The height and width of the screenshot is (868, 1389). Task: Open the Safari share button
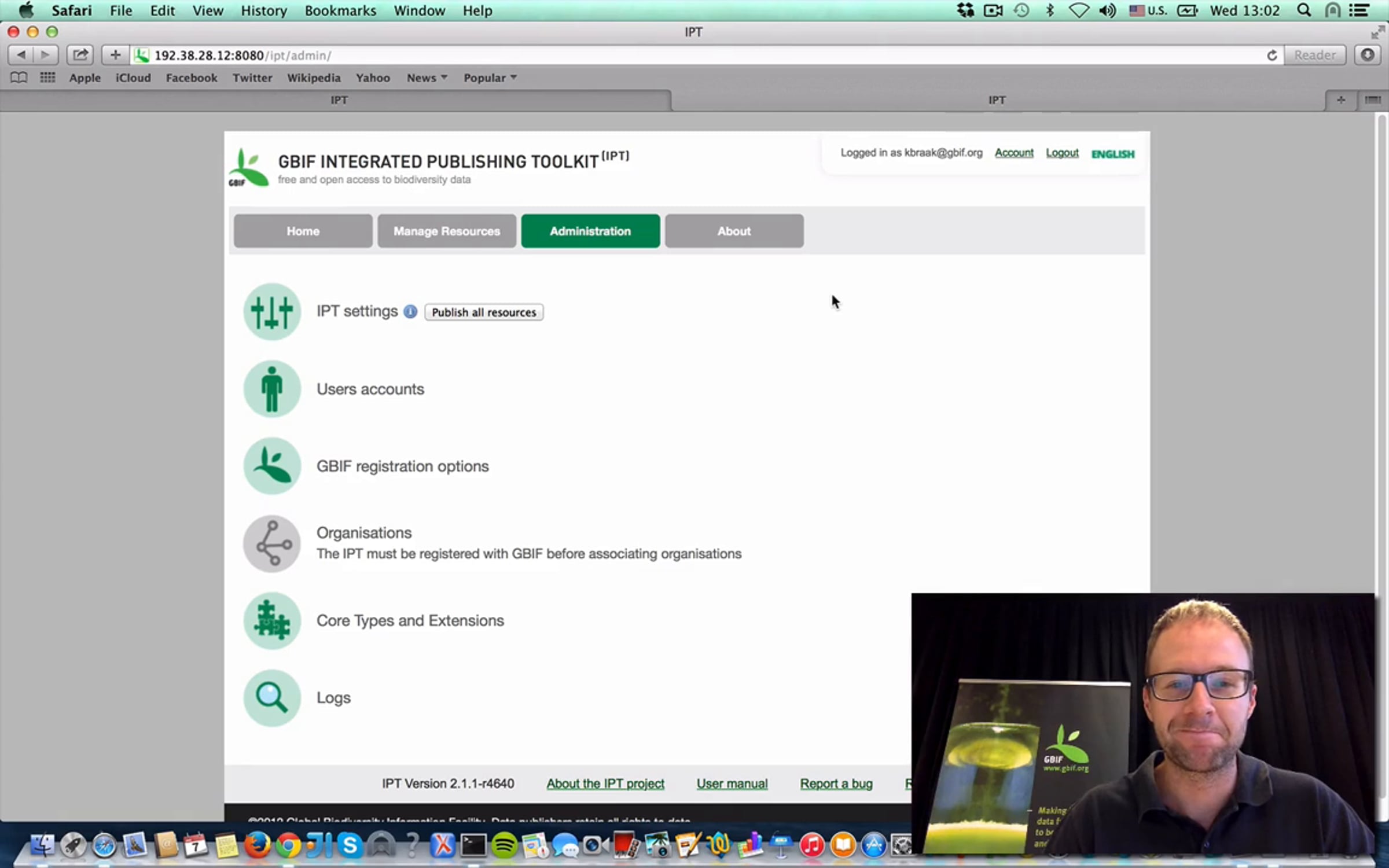point(80,55)
